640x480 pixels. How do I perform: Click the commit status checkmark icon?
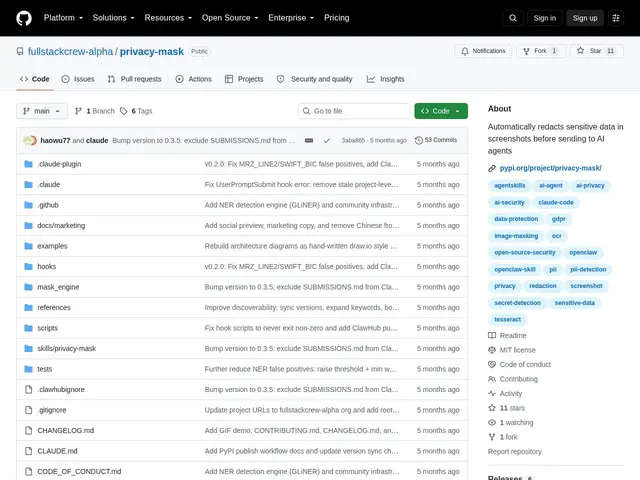327,140
